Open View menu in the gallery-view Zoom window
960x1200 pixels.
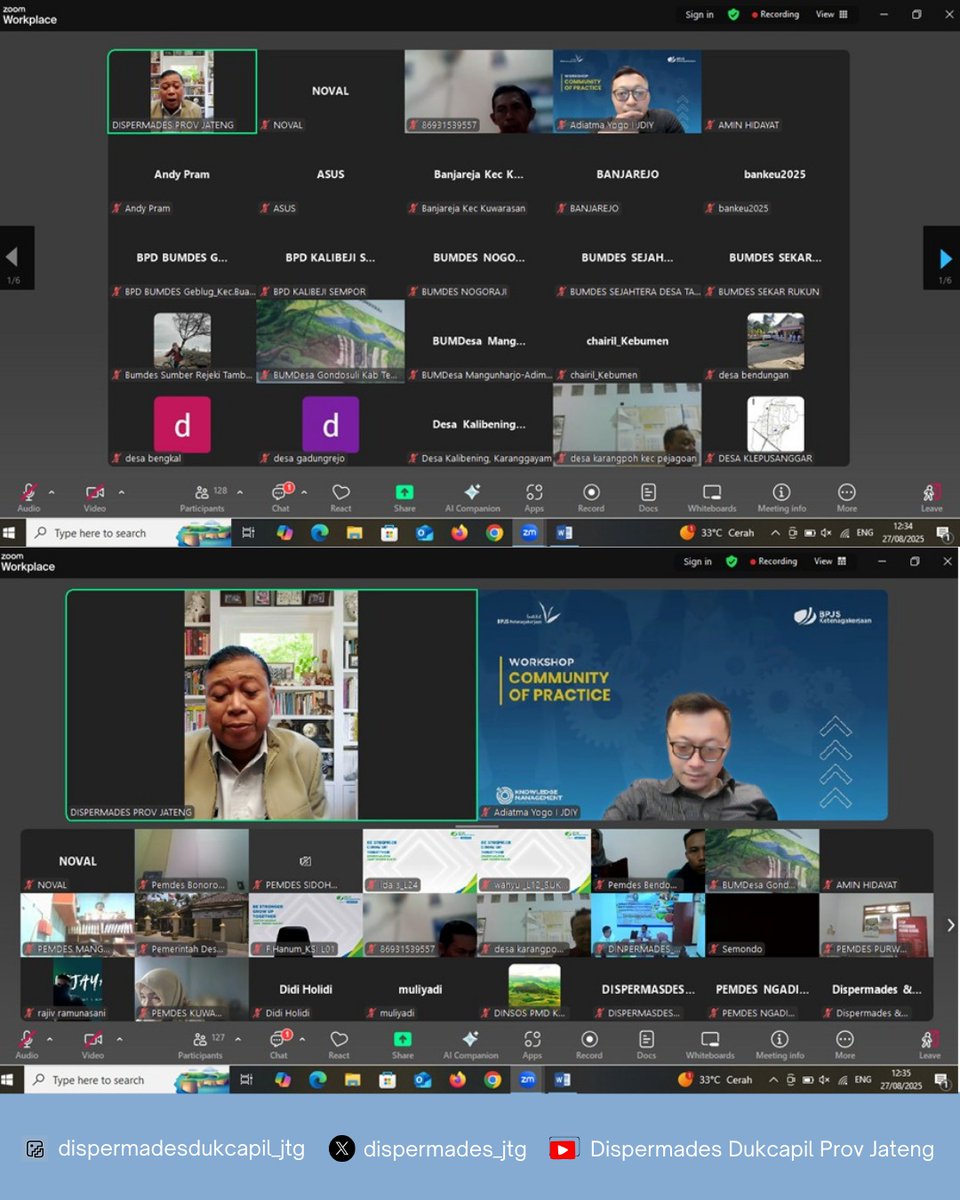pyautogui.click(x=831, y=15)
